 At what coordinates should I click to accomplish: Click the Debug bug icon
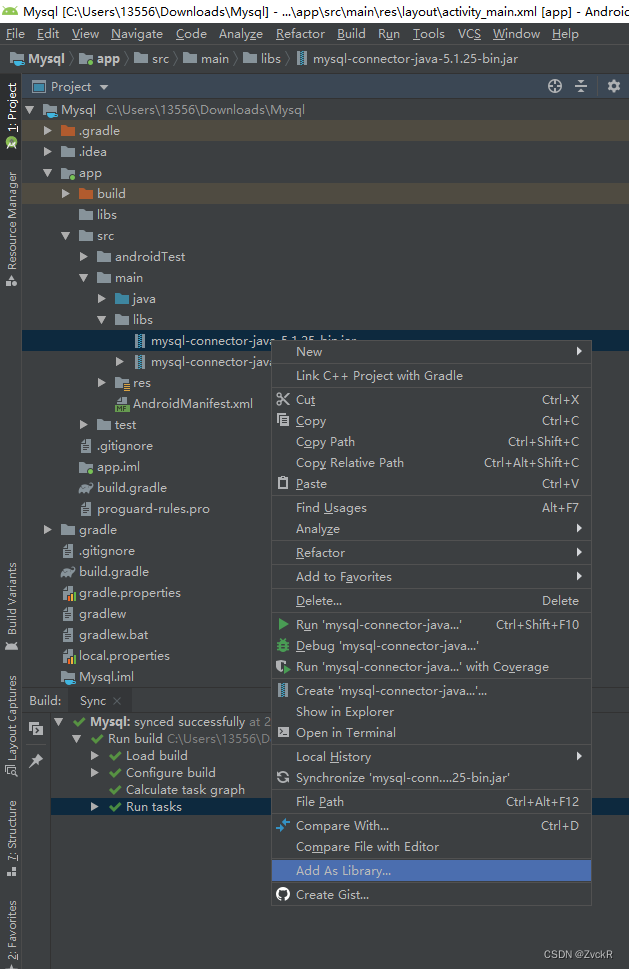pyautogui.click(x=283, y=645)
